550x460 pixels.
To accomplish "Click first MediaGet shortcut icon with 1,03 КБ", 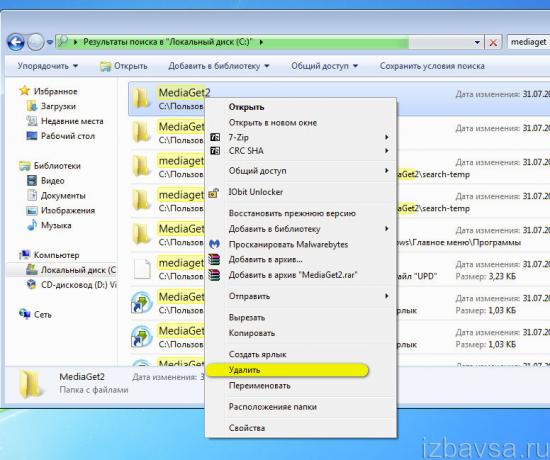I will pyautogui.click(x=142, y=302).
